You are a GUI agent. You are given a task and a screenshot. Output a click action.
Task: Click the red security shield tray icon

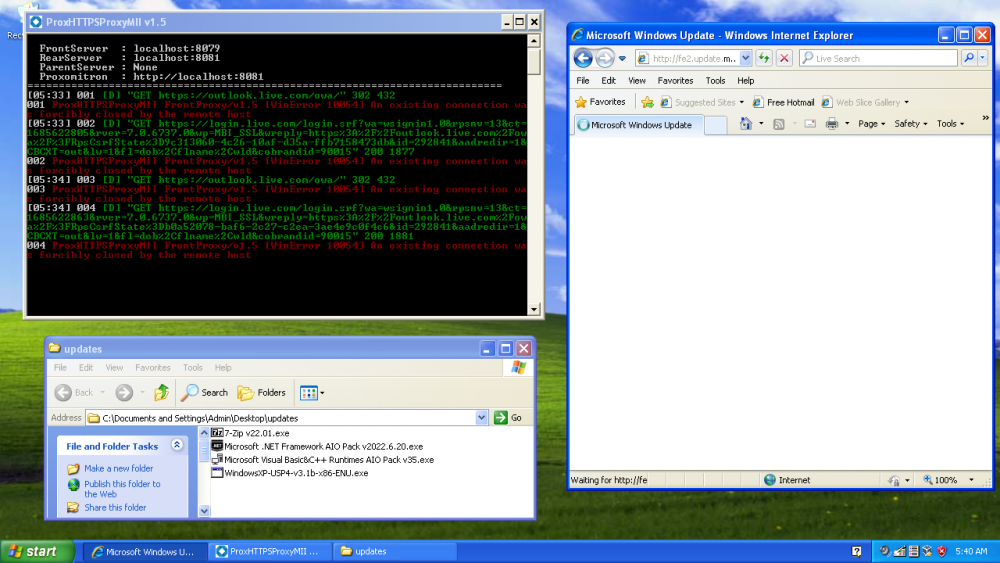click(941, 552)
